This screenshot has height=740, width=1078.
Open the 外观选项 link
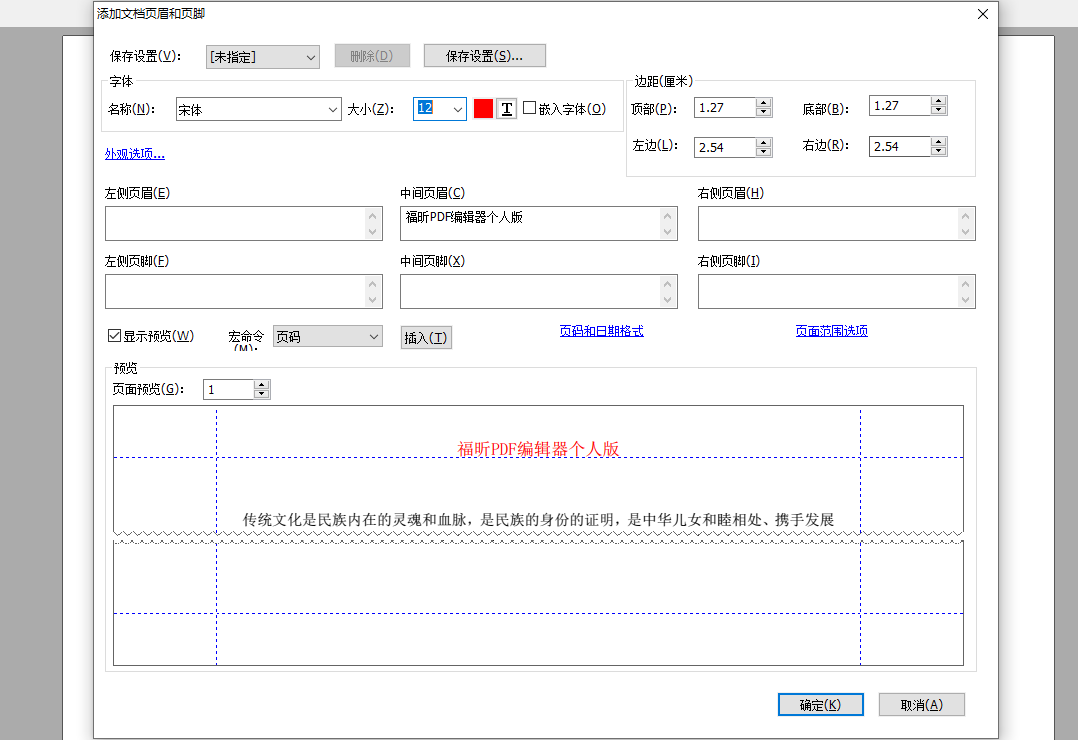(133, 153)
